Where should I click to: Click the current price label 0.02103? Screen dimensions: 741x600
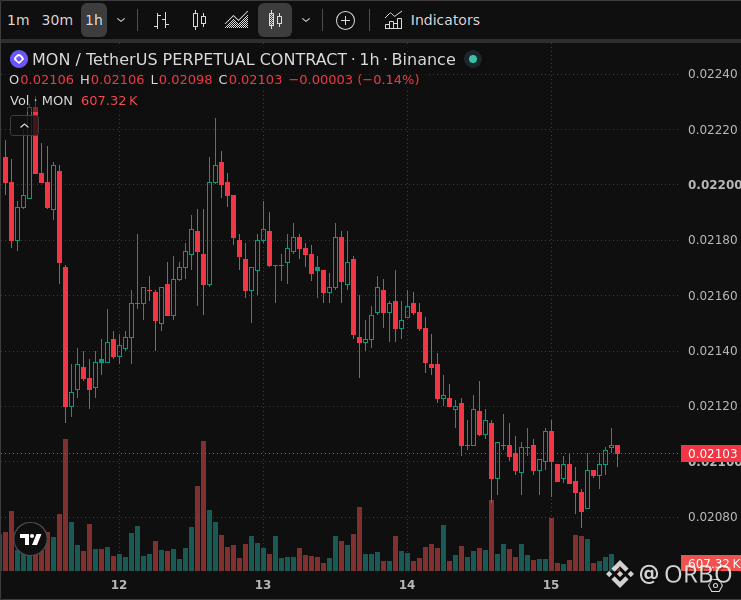712,454
